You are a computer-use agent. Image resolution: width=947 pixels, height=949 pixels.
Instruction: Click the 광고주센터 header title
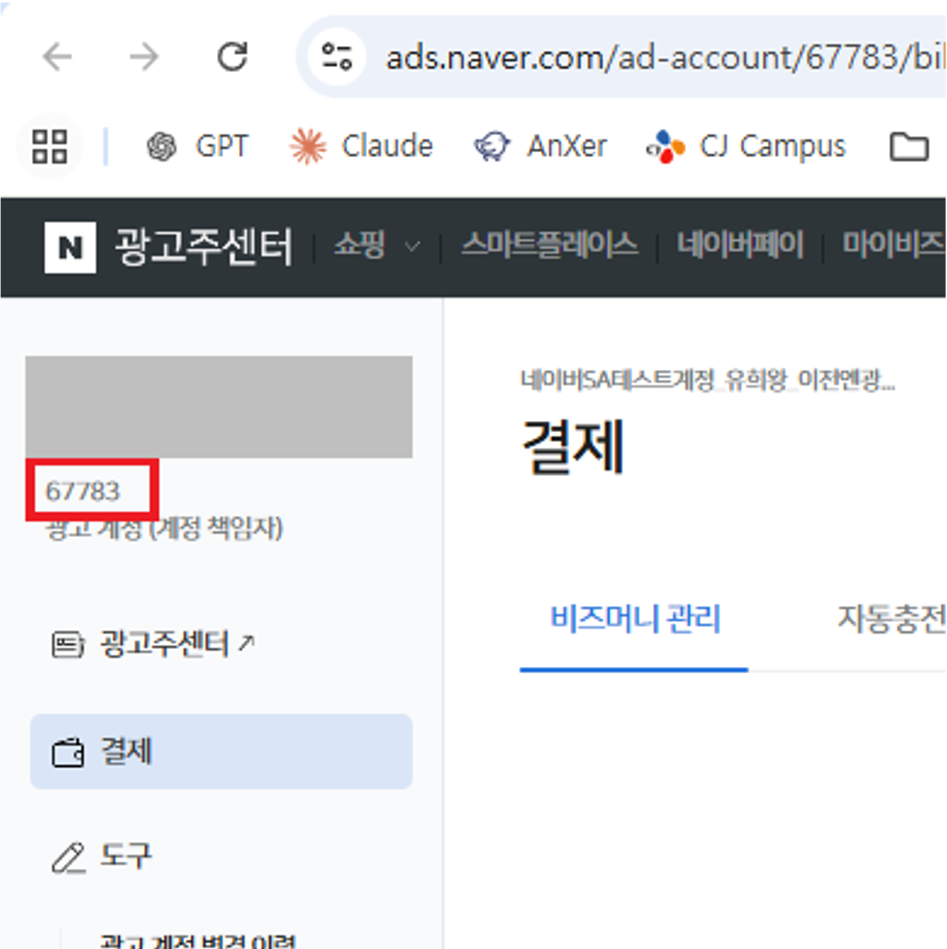(204, 247)
